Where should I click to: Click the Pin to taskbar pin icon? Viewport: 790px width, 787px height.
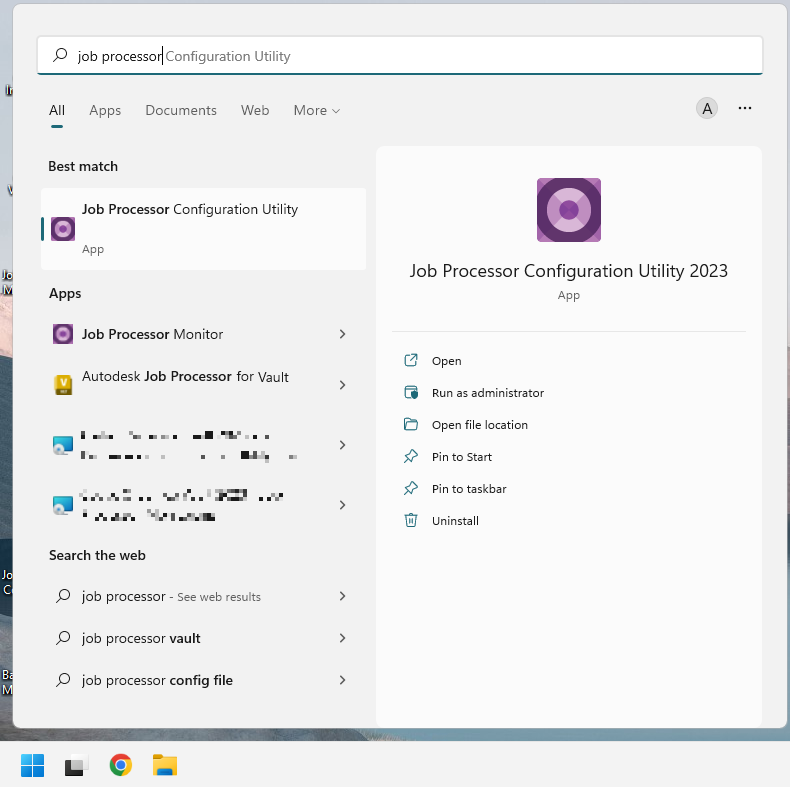click(x=411, y=488)
